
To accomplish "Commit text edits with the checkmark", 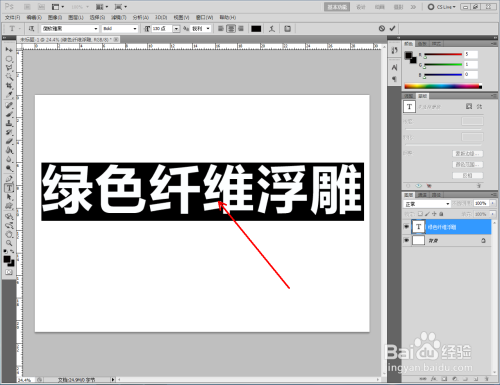I will (392, 29).
